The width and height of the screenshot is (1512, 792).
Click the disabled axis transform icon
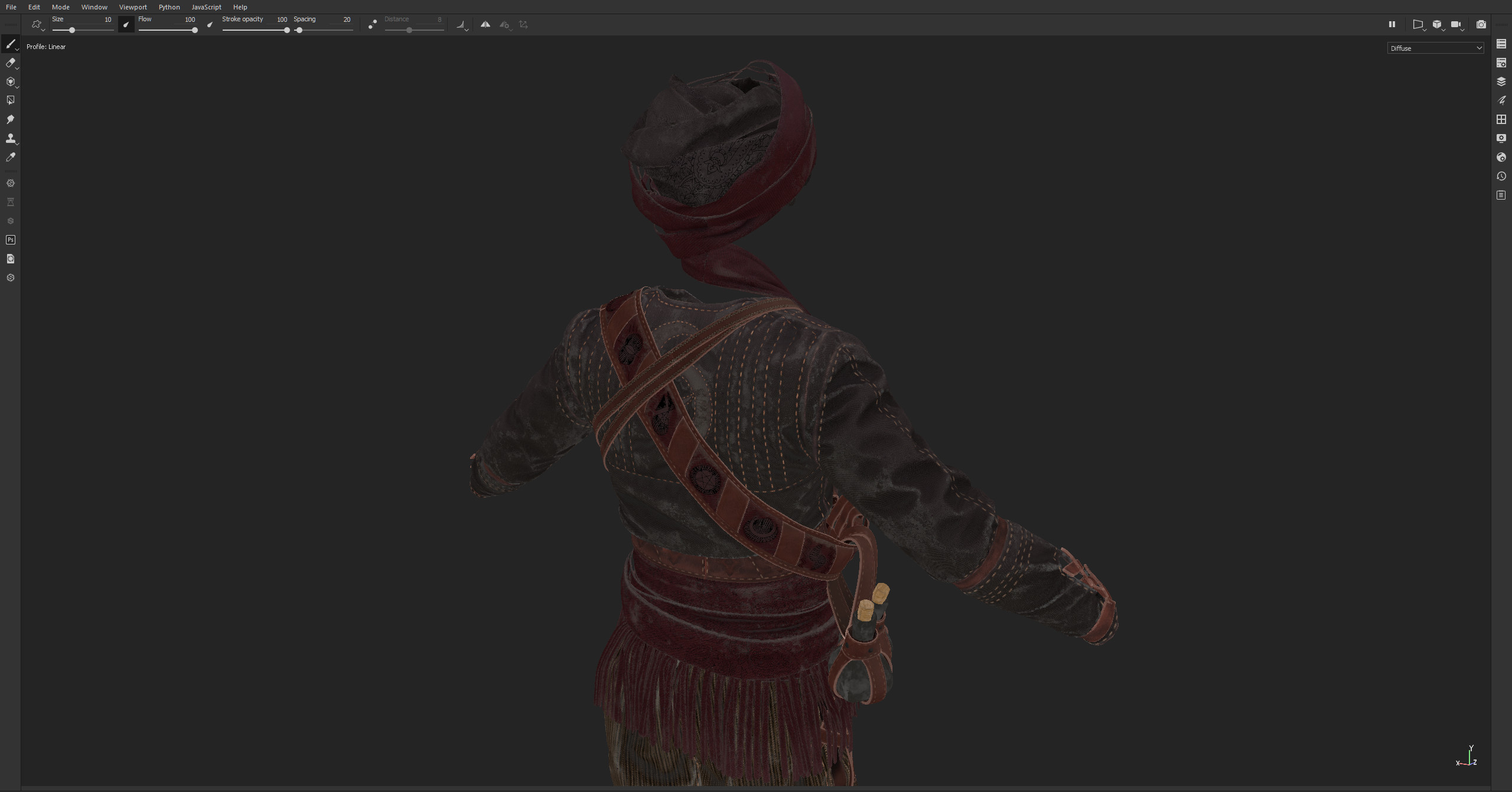click(x=523, y=25)
